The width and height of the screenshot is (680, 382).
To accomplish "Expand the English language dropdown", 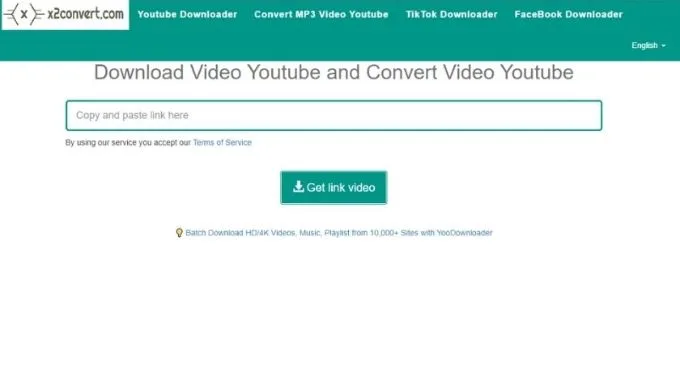I will 648,46.
